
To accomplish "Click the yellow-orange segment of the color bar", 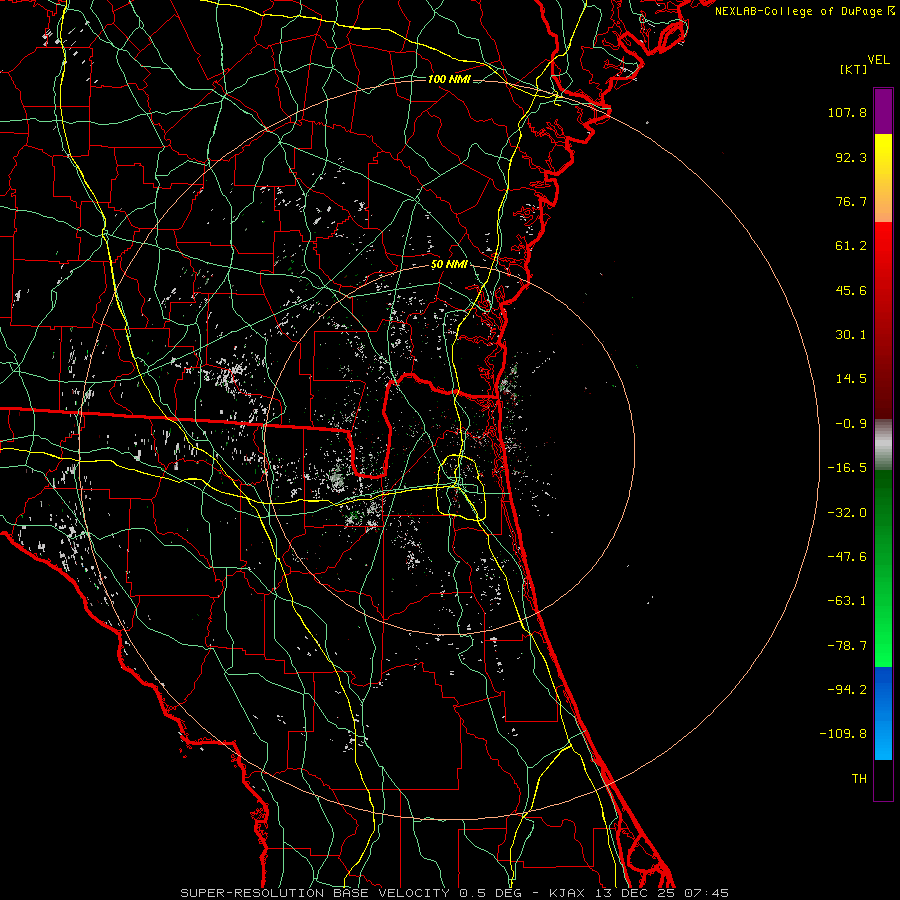I will point(883,178).
